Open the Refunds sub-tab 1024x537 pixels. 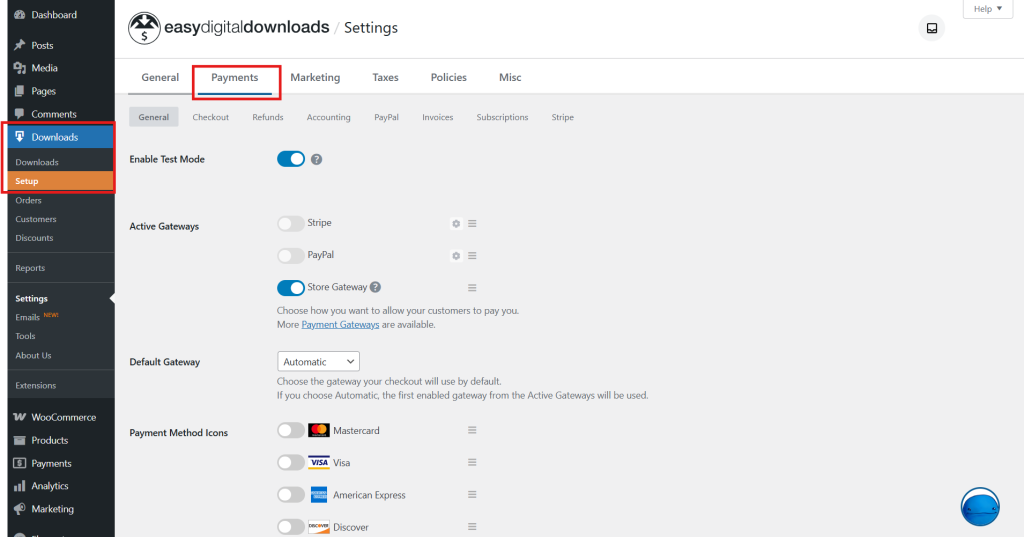[x=268, y=117]
